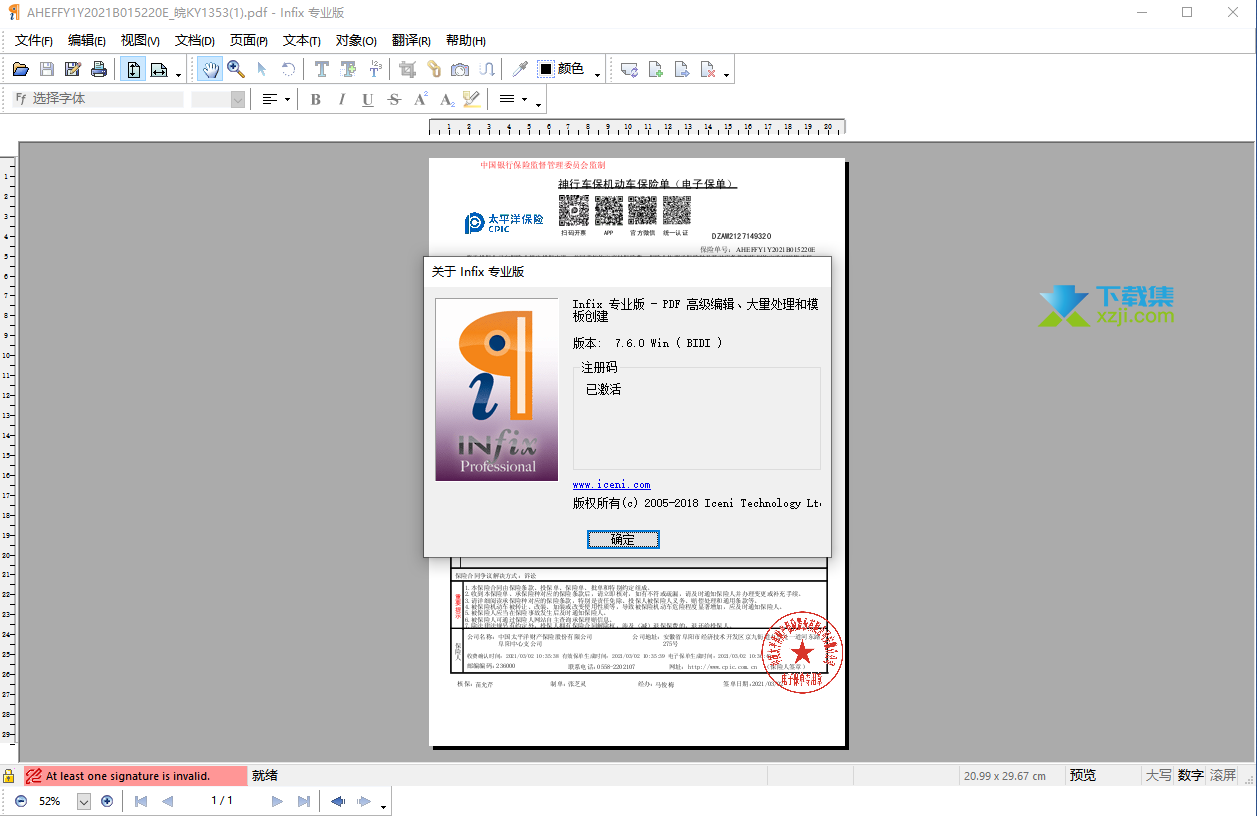Select the Rotate tool
This screenshot has height=816, width=1257.
point(288,69)
